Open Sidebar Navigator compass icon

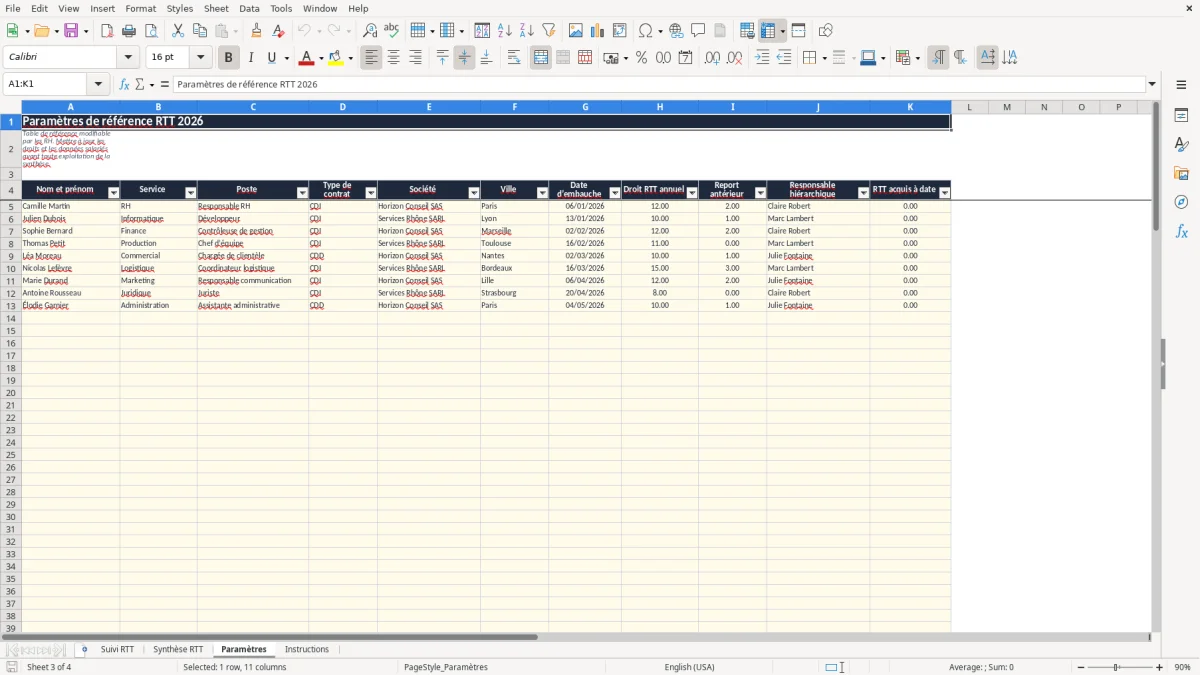click(x=1181, y=202)
